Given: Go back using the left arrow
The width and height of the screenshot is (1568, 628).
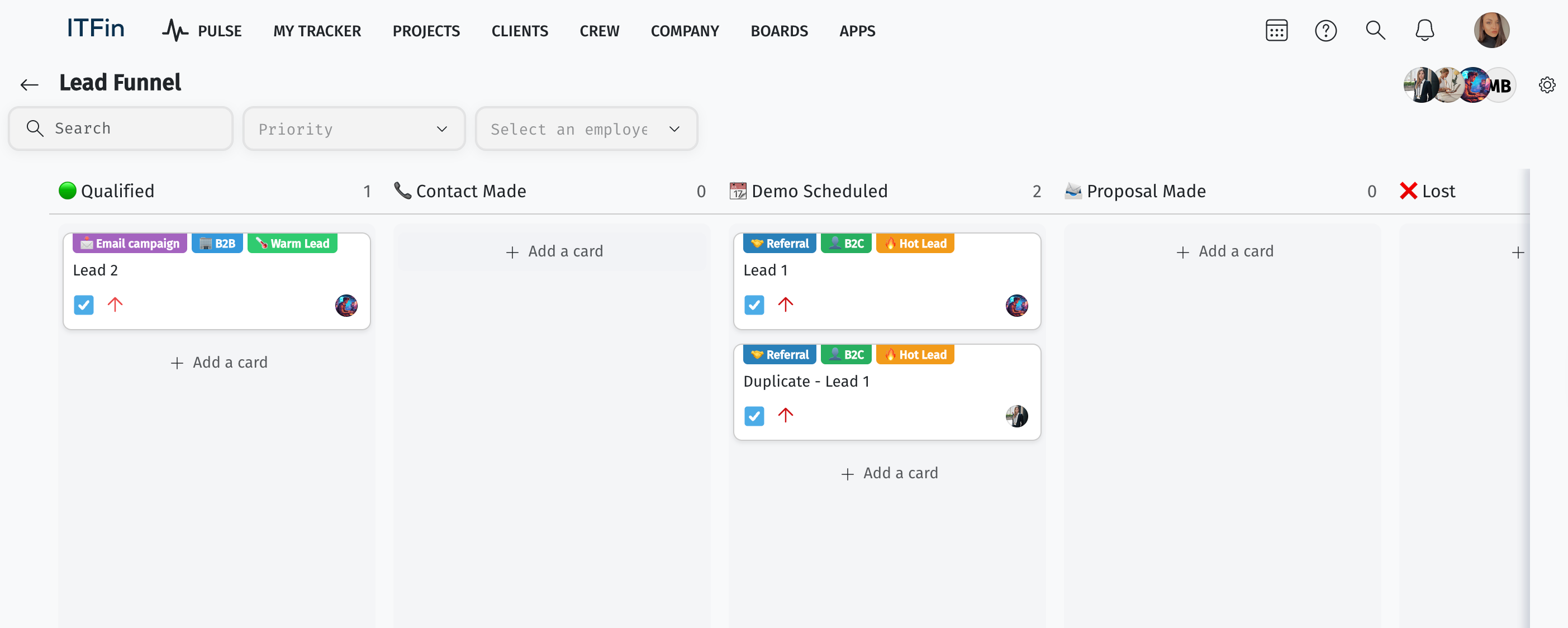Looking at the screenshot, I should [29, 84].
